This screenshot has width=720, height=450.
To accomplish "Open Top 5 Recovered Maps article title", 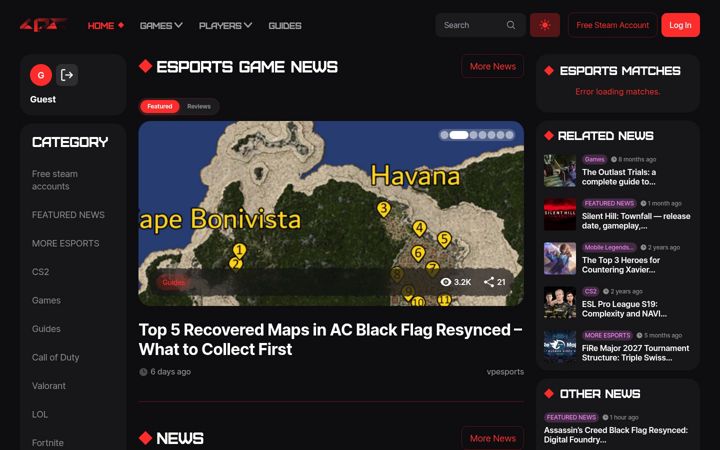I will (331, 339).
